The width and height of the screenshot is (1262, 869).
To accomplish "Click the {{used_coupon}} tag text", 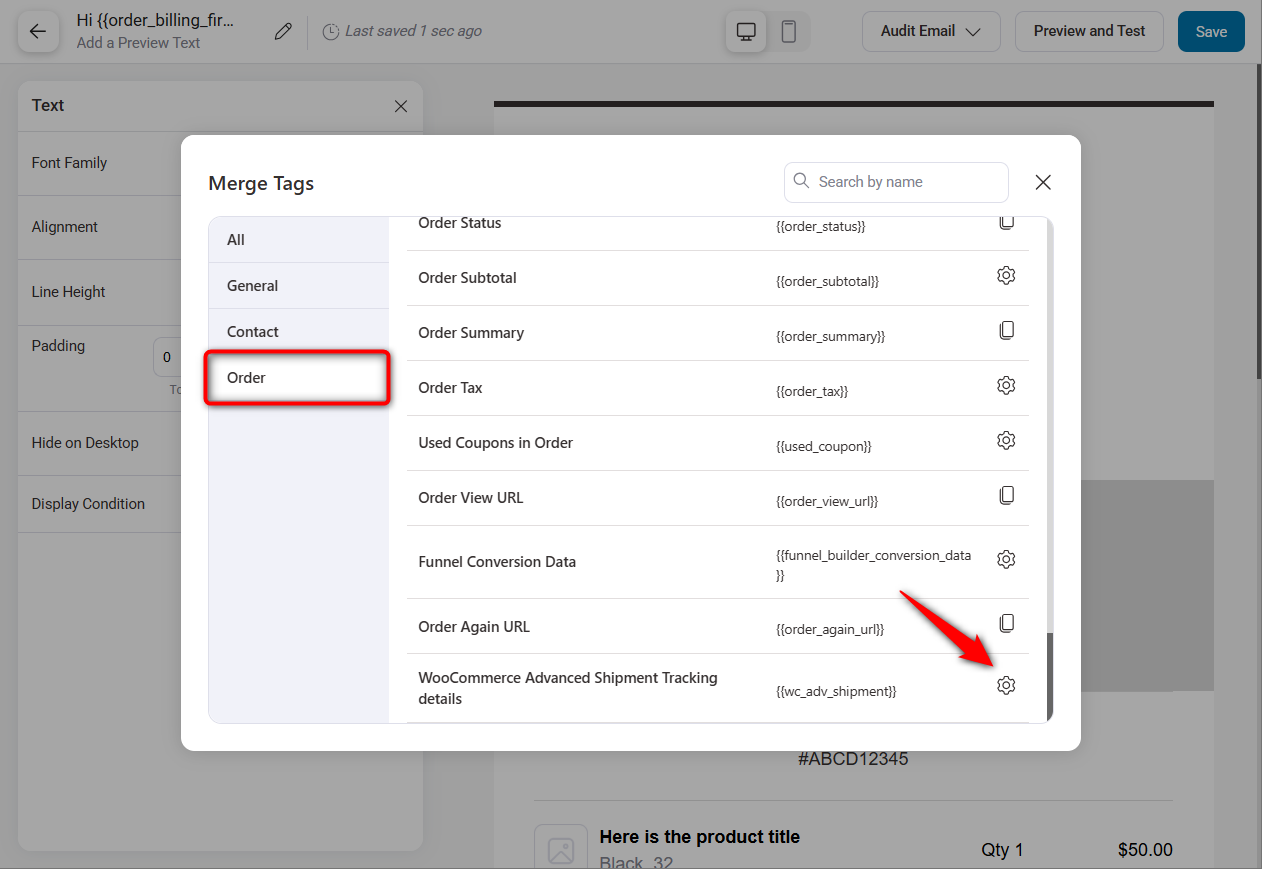I will click(824, 446).
